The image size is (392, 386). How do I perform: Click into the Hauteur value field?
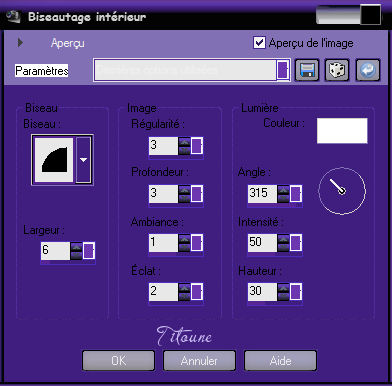pos(262,292)
